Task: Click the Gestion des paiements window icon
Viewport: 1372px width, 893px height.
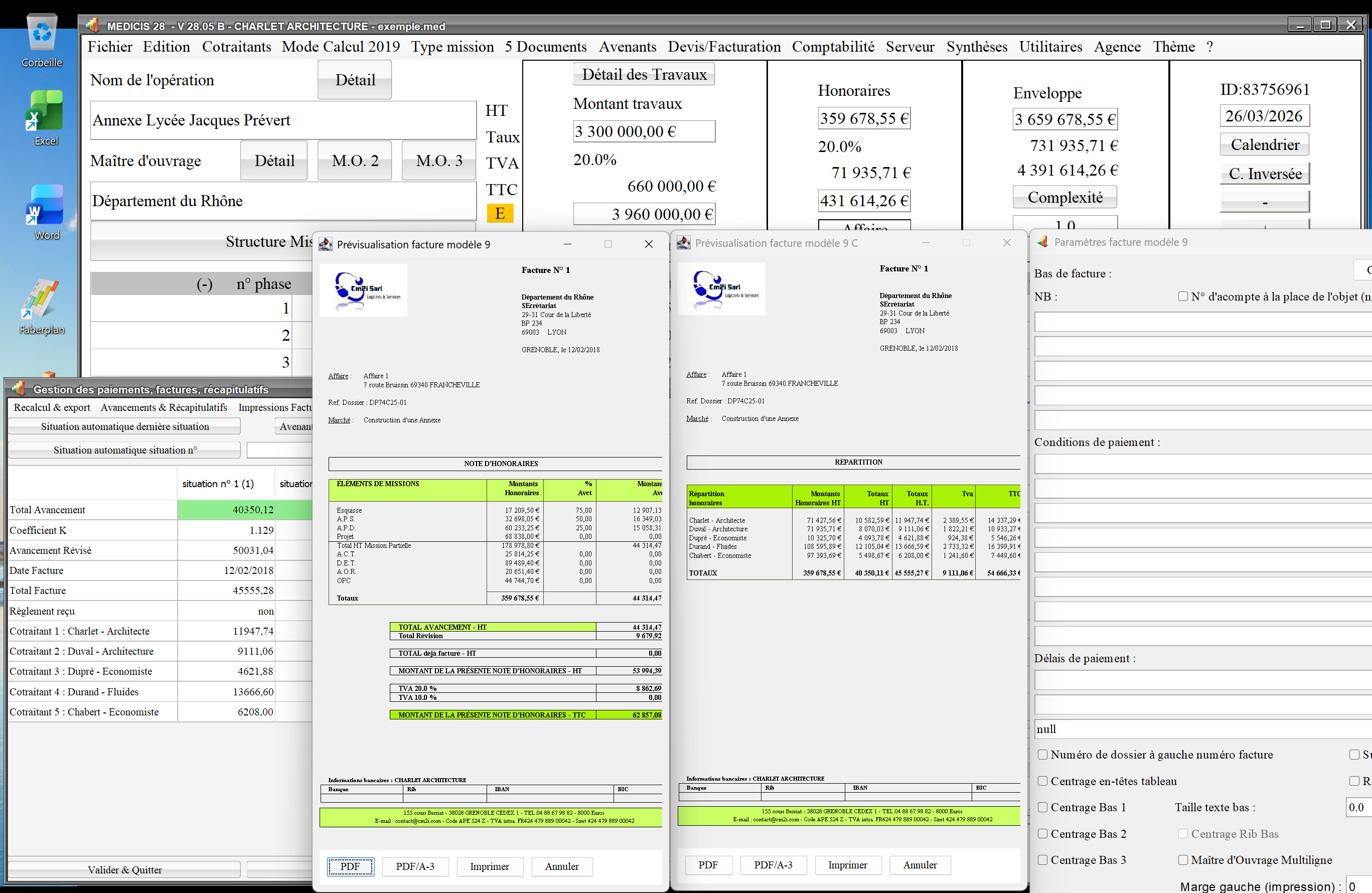Action: [x=19, y=389]
